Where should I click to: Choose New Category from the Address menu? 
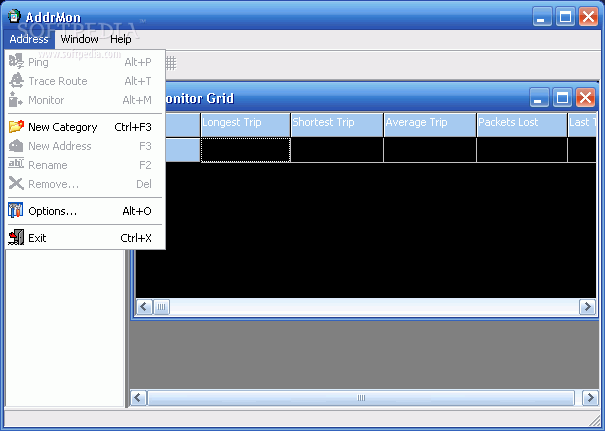click(85, 127)
